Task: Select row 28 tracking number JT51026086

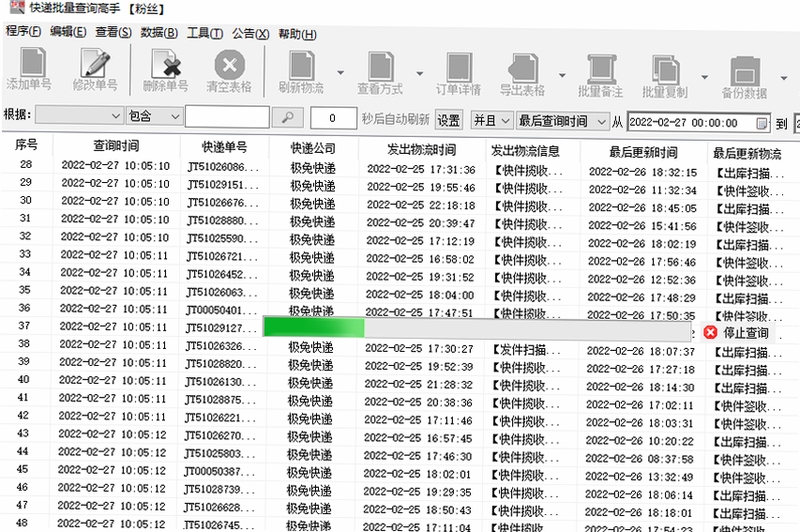Action: pyautogui.click(x=223, y=167)
